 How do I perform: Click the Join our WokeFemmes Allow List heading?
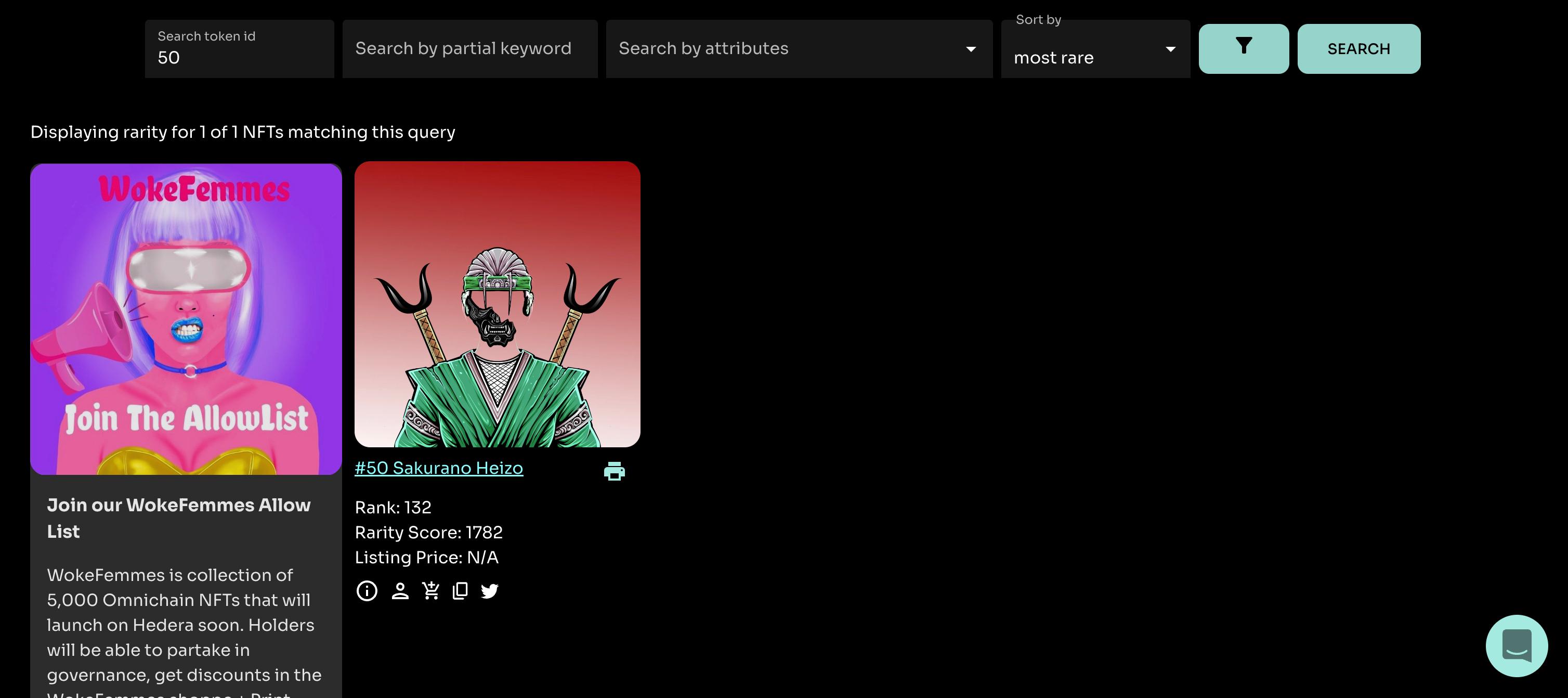click(x=178, y=518)
